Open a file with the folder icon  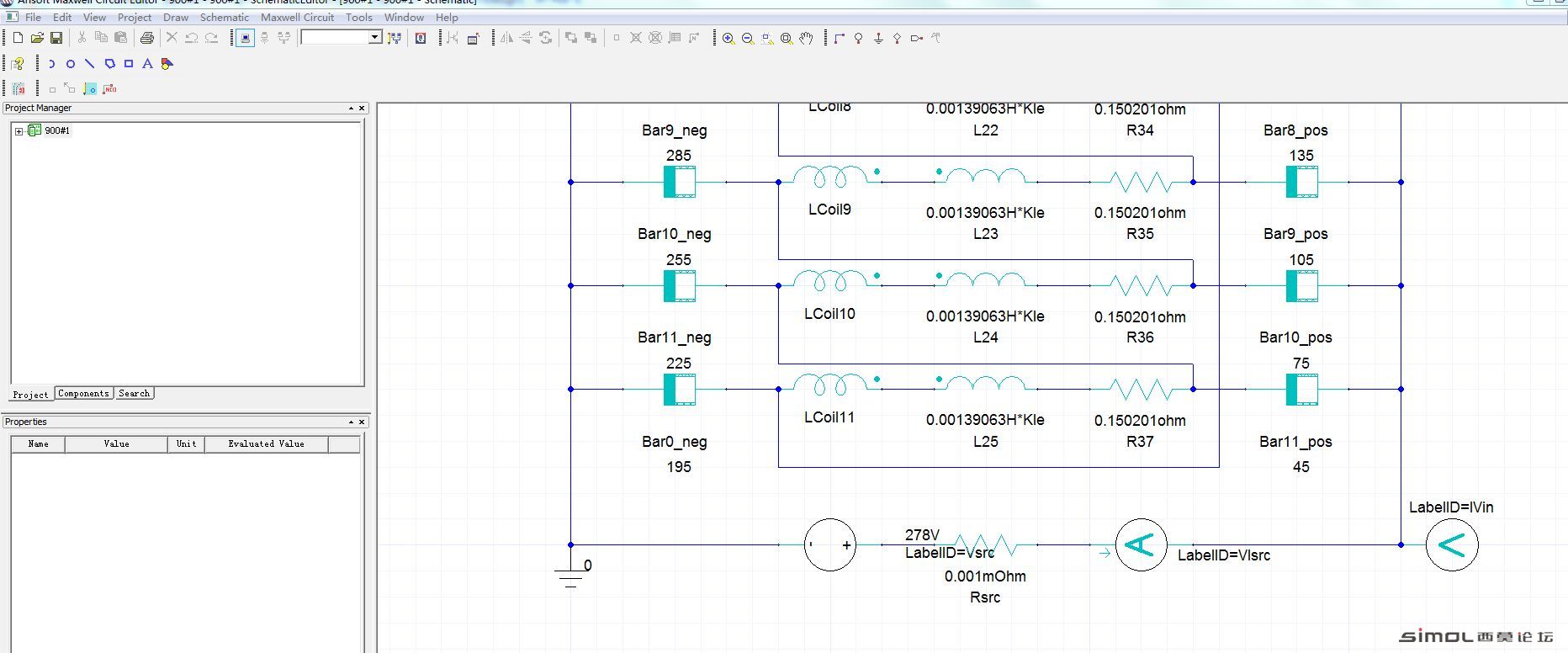pyautogui.click(x=37, y=38)
